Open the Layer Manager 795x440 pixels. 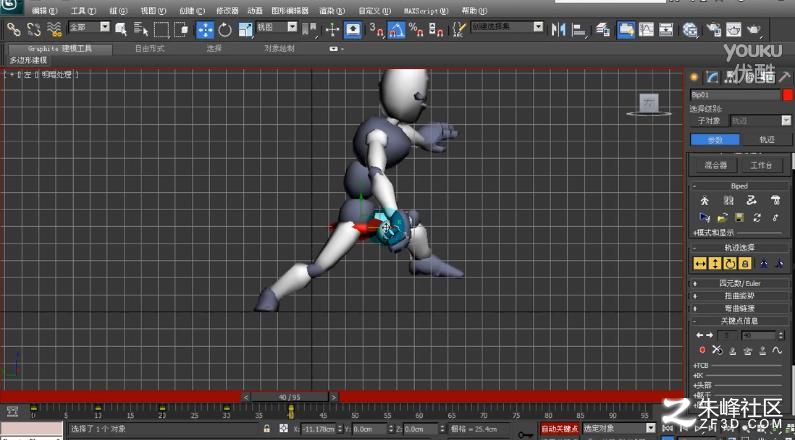[x=602, y=29]
